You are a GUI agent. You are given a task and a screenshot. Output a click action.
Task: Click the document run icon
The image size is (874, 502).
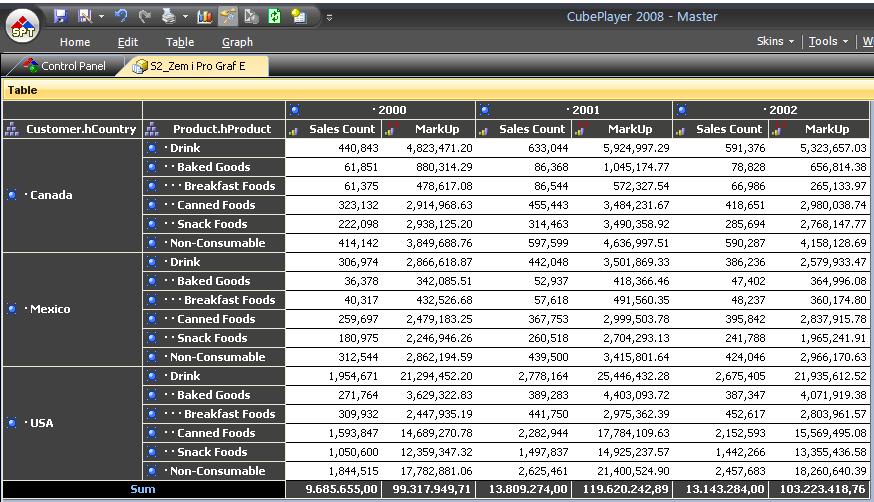(251, 16)
